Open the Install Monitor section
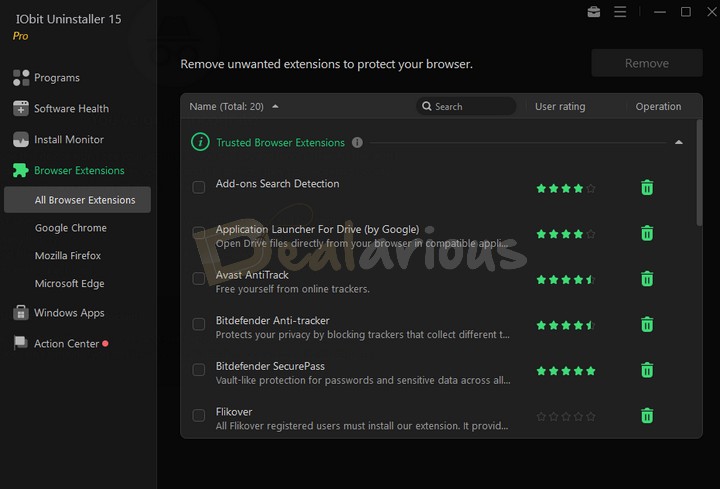 coord(69,139)
